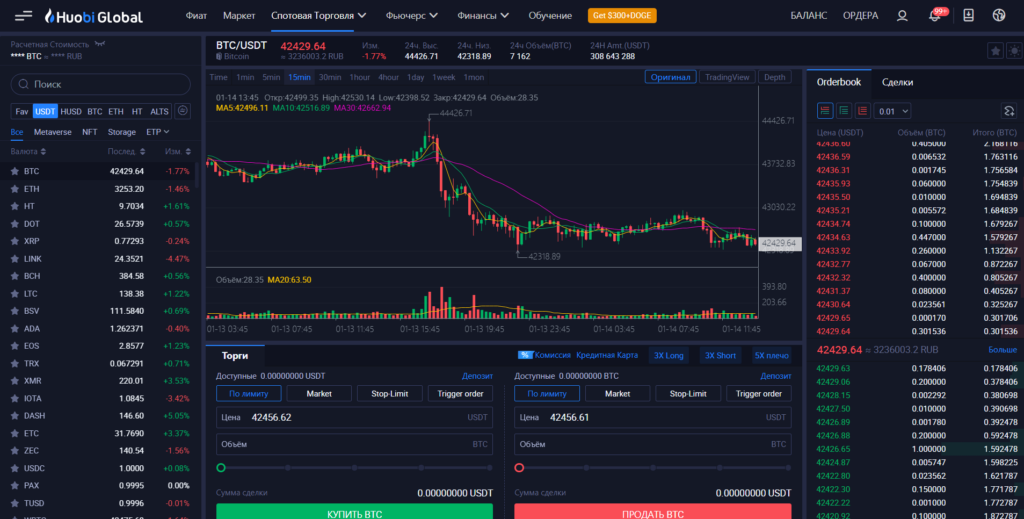Viewport: 1024px width, 519px height.
Task: Click the favorite star next to DASH
Action: tap(14, 416)
